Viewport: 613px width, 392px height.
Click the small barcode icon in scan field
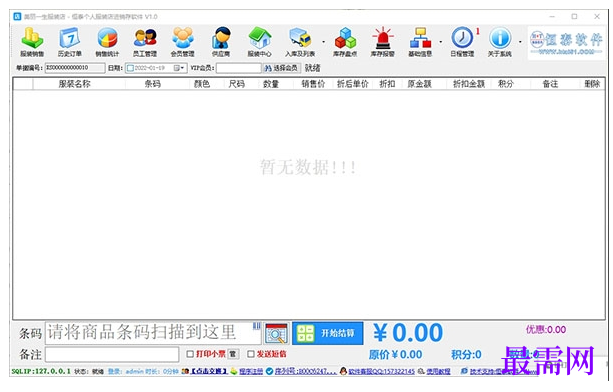256,326
